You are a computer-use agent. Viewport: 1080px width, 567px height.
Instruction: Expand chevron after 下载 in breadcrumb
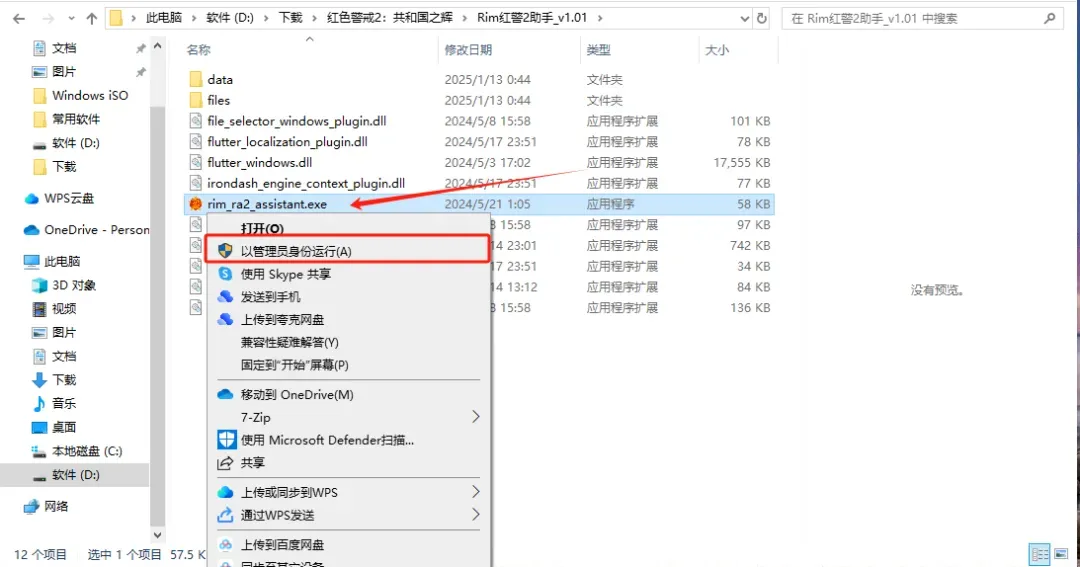[315, 18]
